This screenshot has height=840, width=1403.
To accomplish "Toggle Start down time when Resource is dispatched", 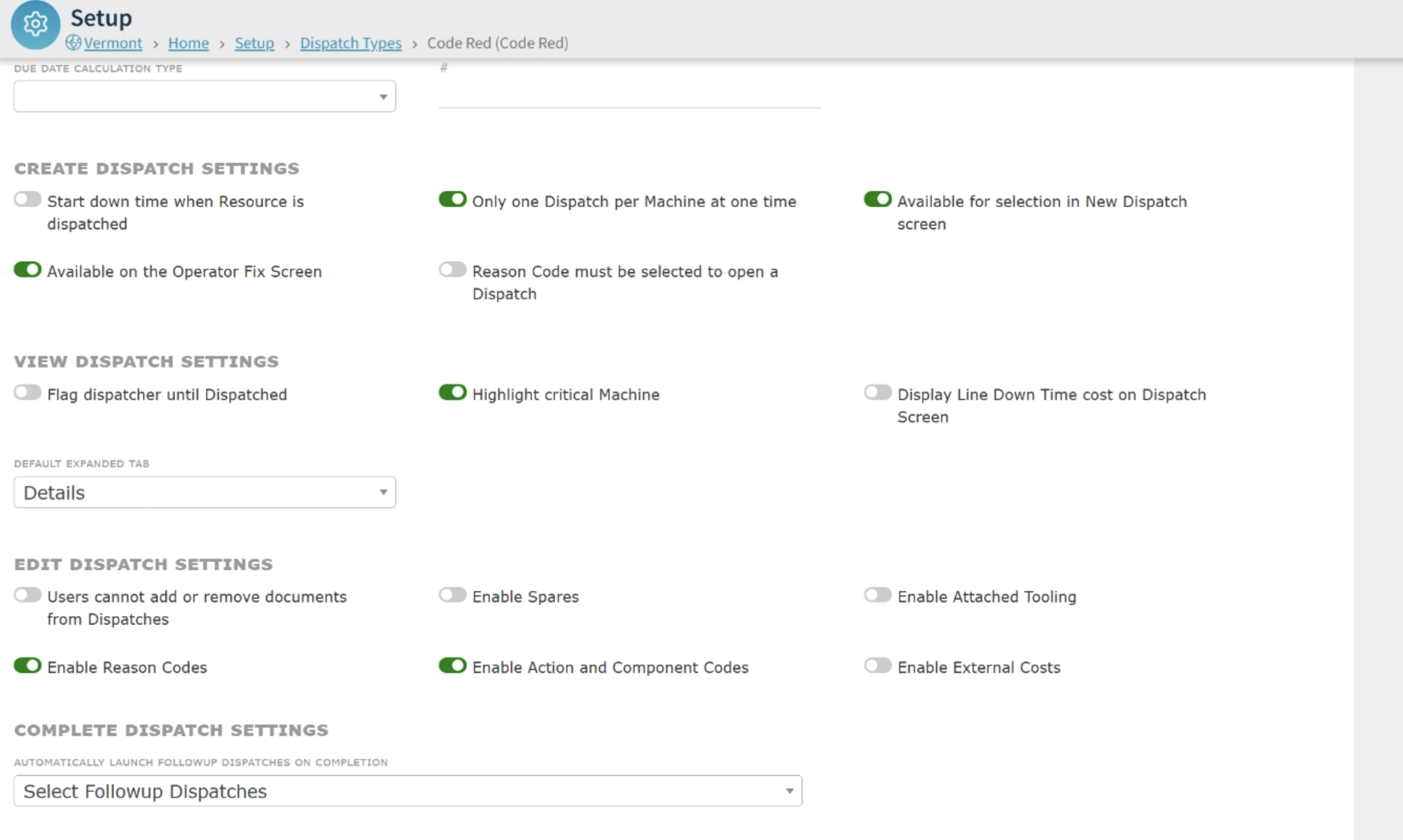I will tap(27, 199).
